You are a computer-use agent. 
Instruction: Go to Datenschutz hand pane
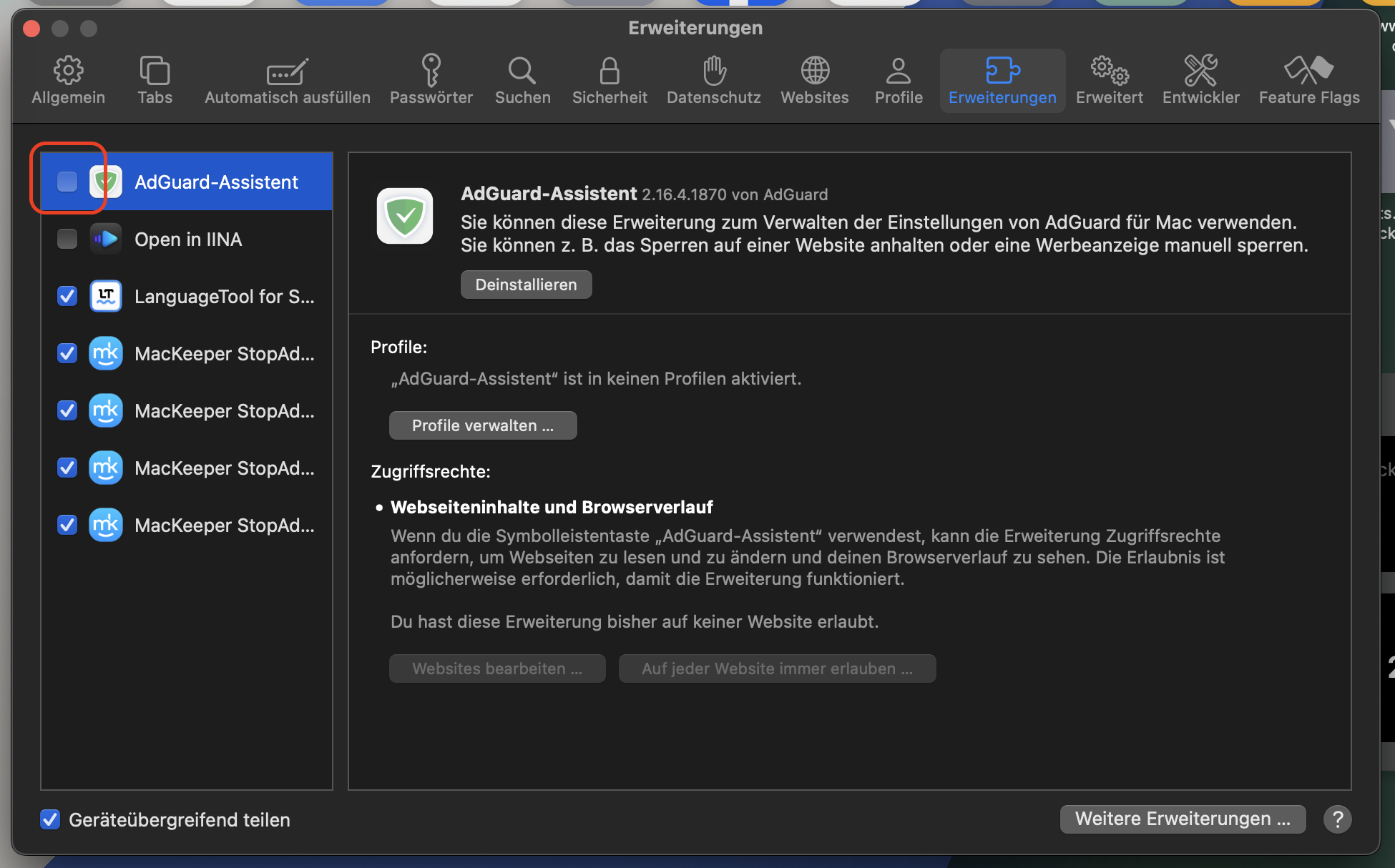pos(714,80)
